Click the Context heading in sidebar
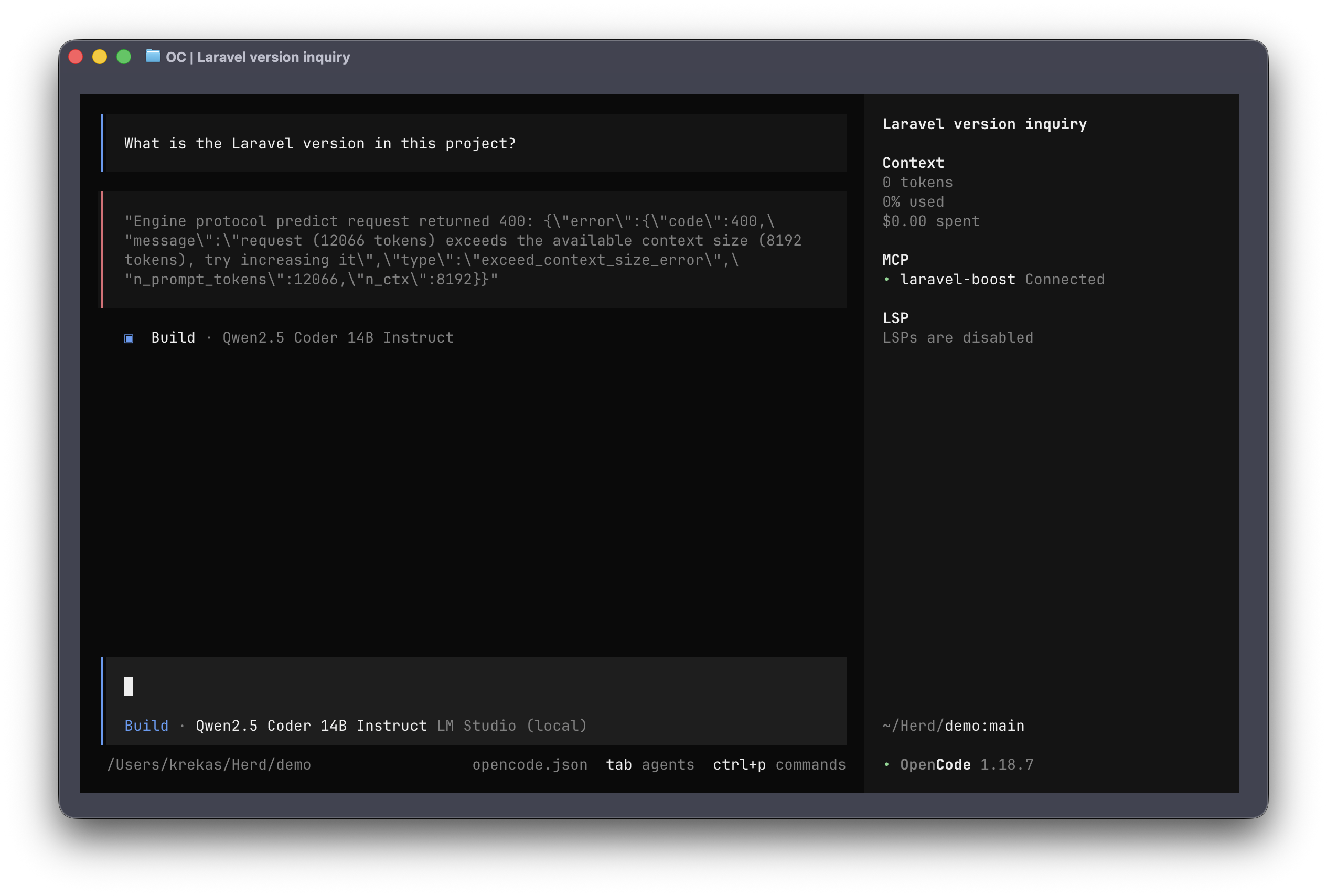This screenshot has width=1327, height=896. point(913,163)
